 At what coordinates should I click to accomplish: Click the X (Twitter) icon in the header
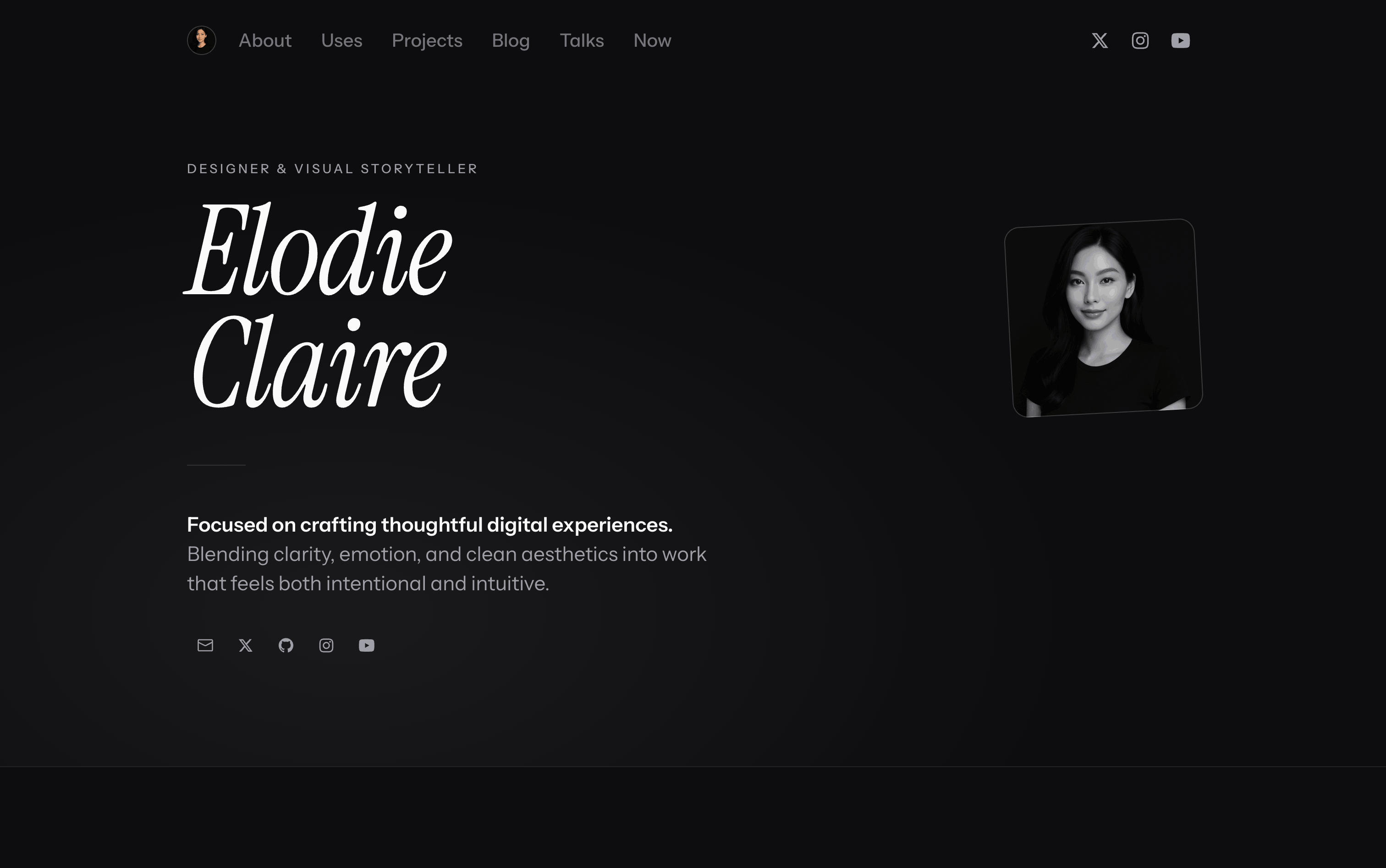tap(1100, 41)
